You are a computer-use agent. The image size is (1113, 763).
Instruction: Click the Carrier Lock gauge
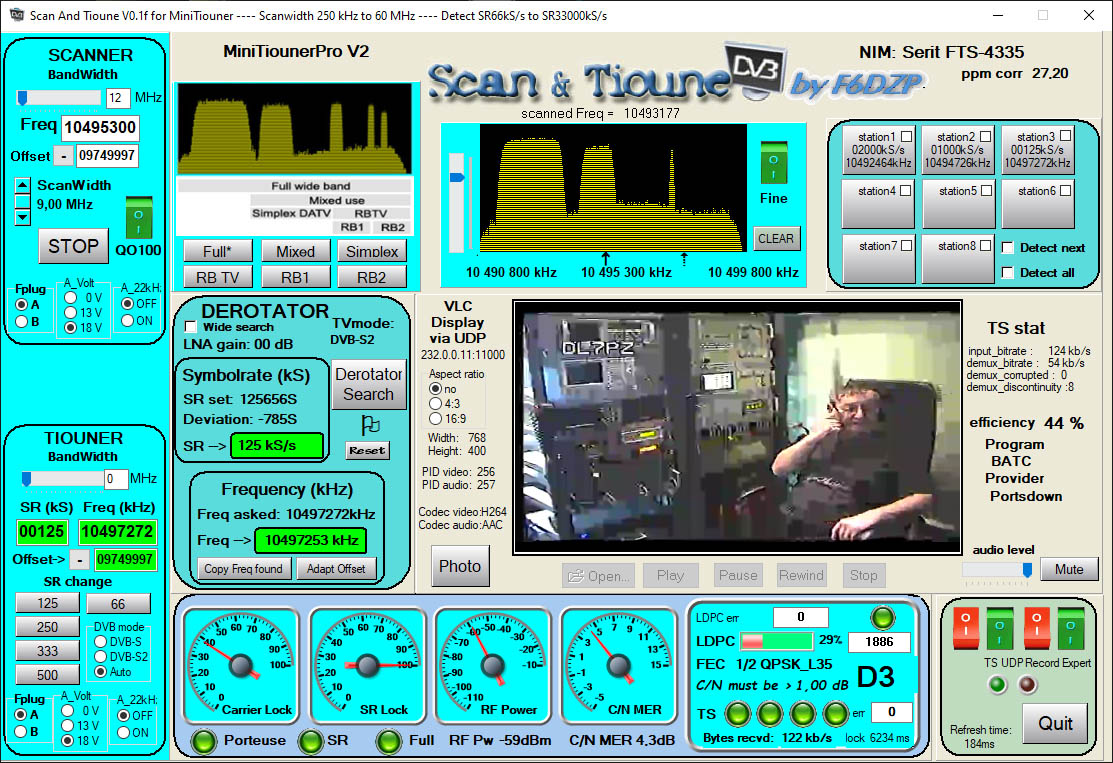241,665
